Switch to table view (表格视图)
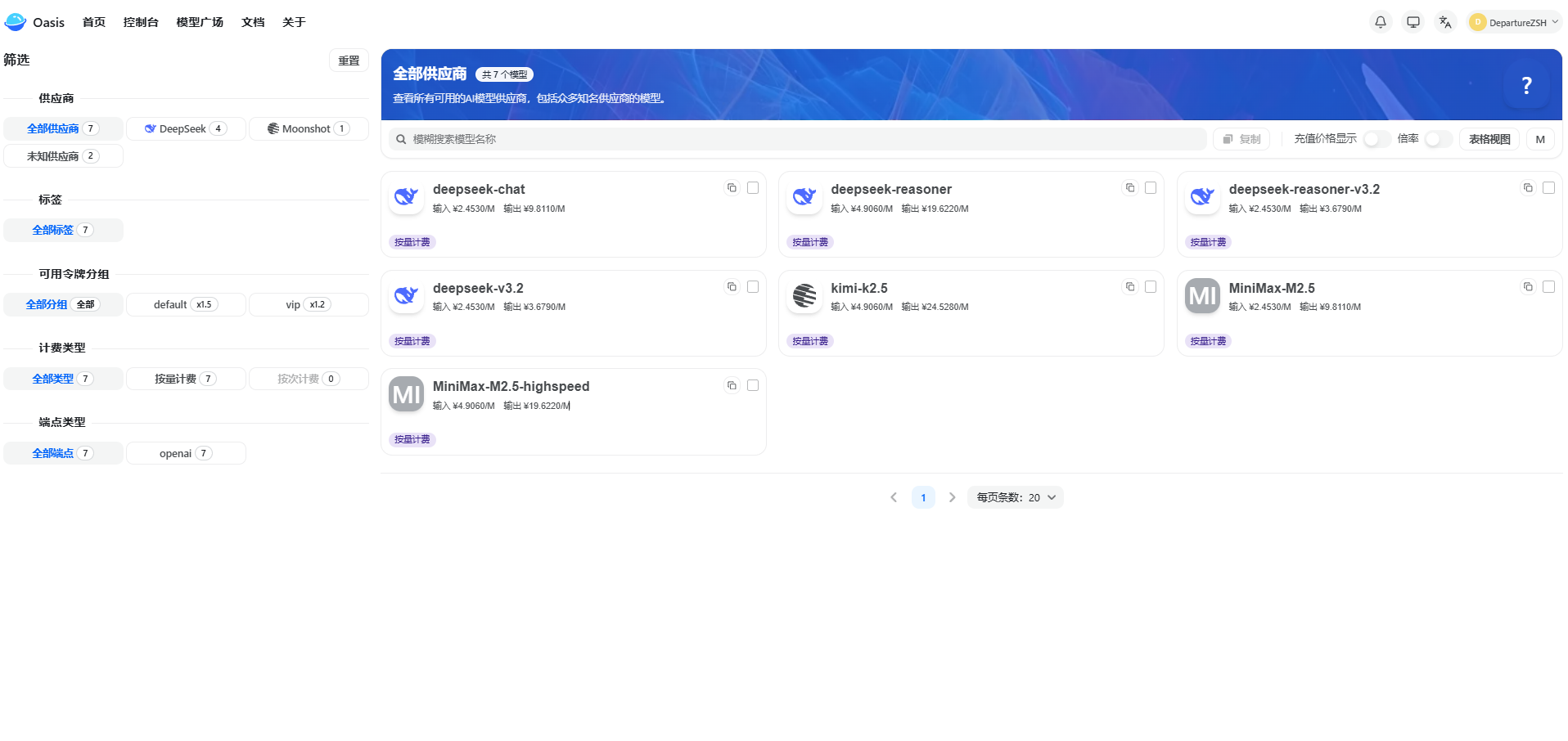 (1489, 139)
